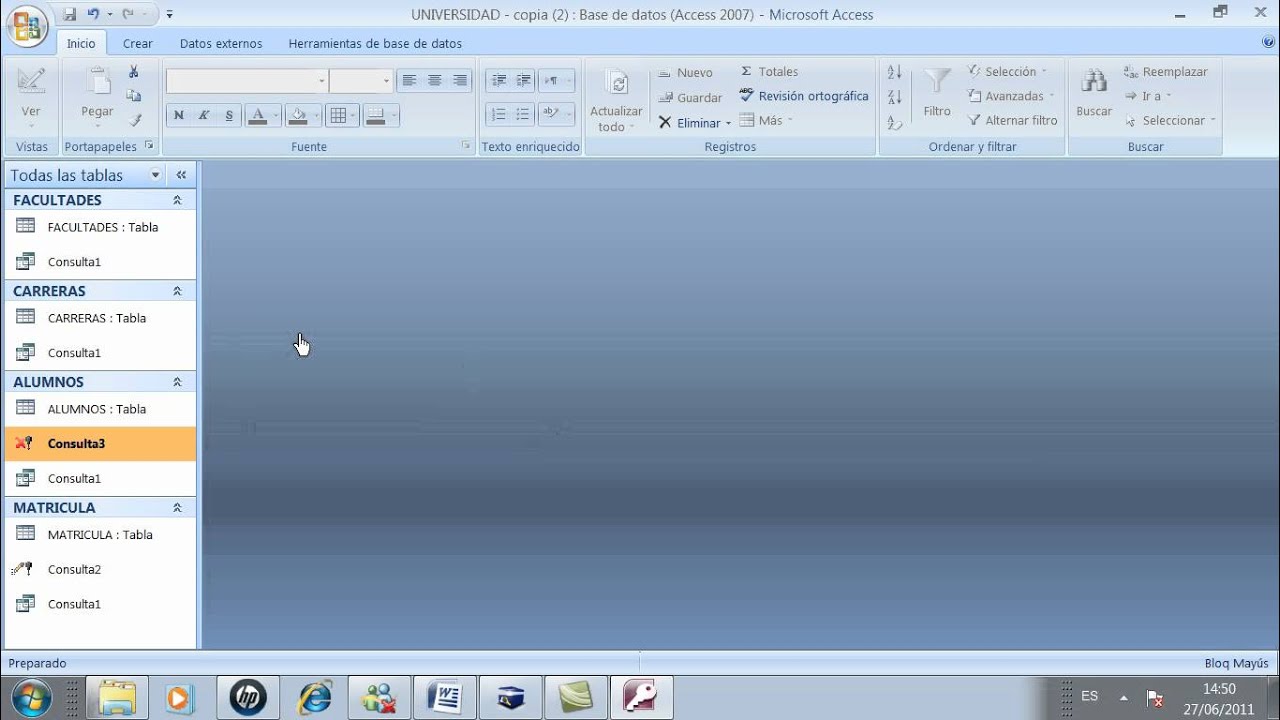This screenshot has height=720, width=1280.
Task: Open Windows Explorer from the taskbar
Action: point(117,697)
